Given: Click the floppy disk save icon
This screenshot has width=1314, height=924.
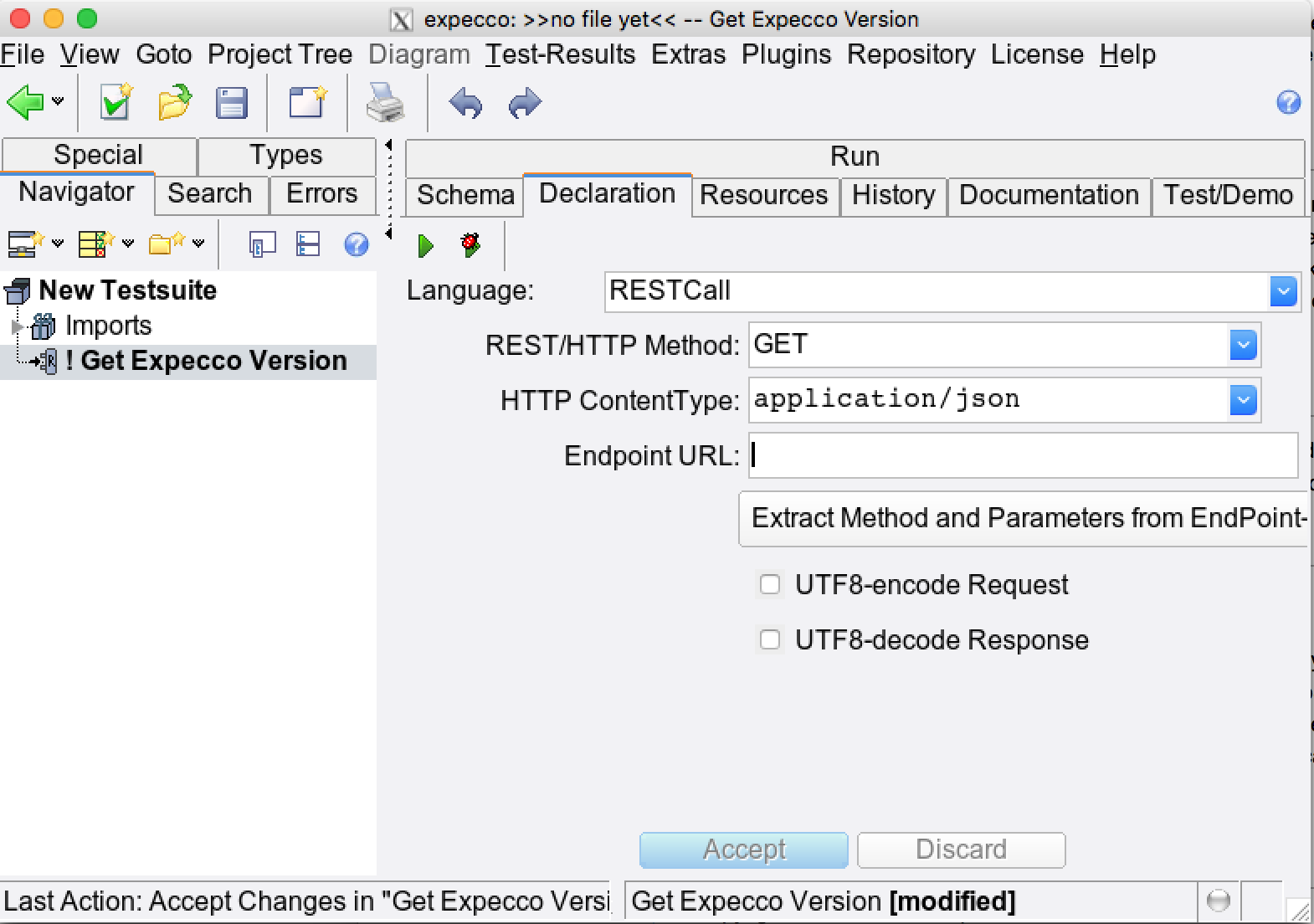Looking at the screenshot, I should (231, 103).
